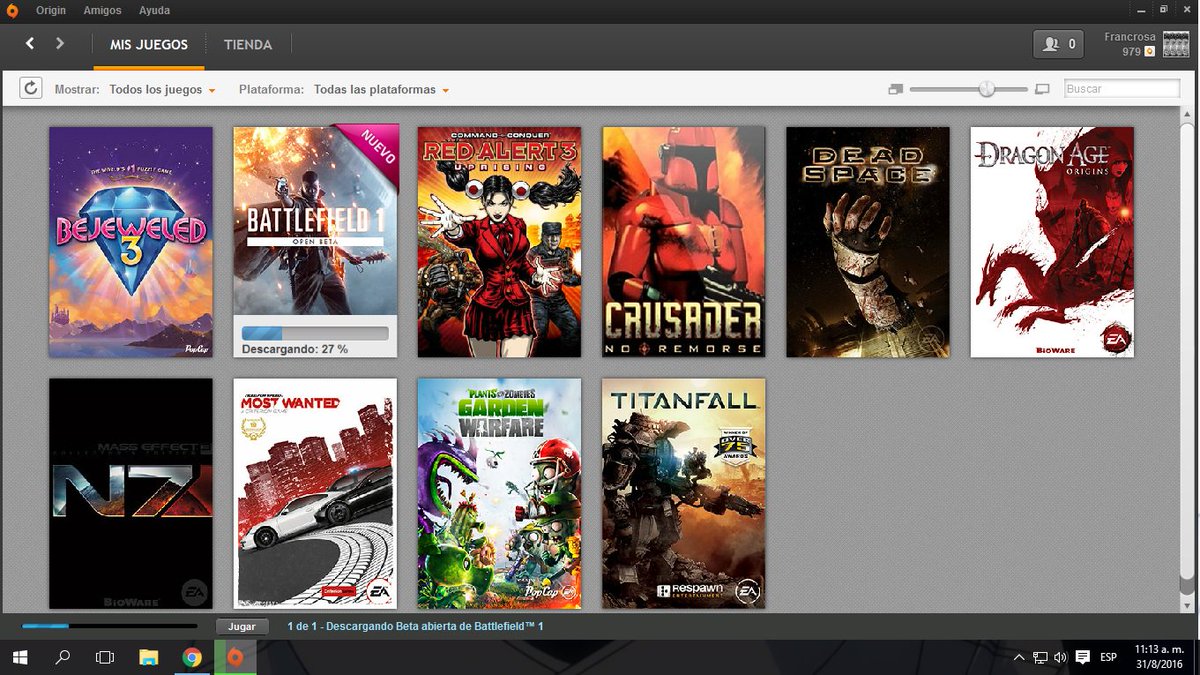The width and height of the screenshot is (1200, 675).
Task: Select the Dragon Age Origins tile
Action: (x=1052, y=242)
